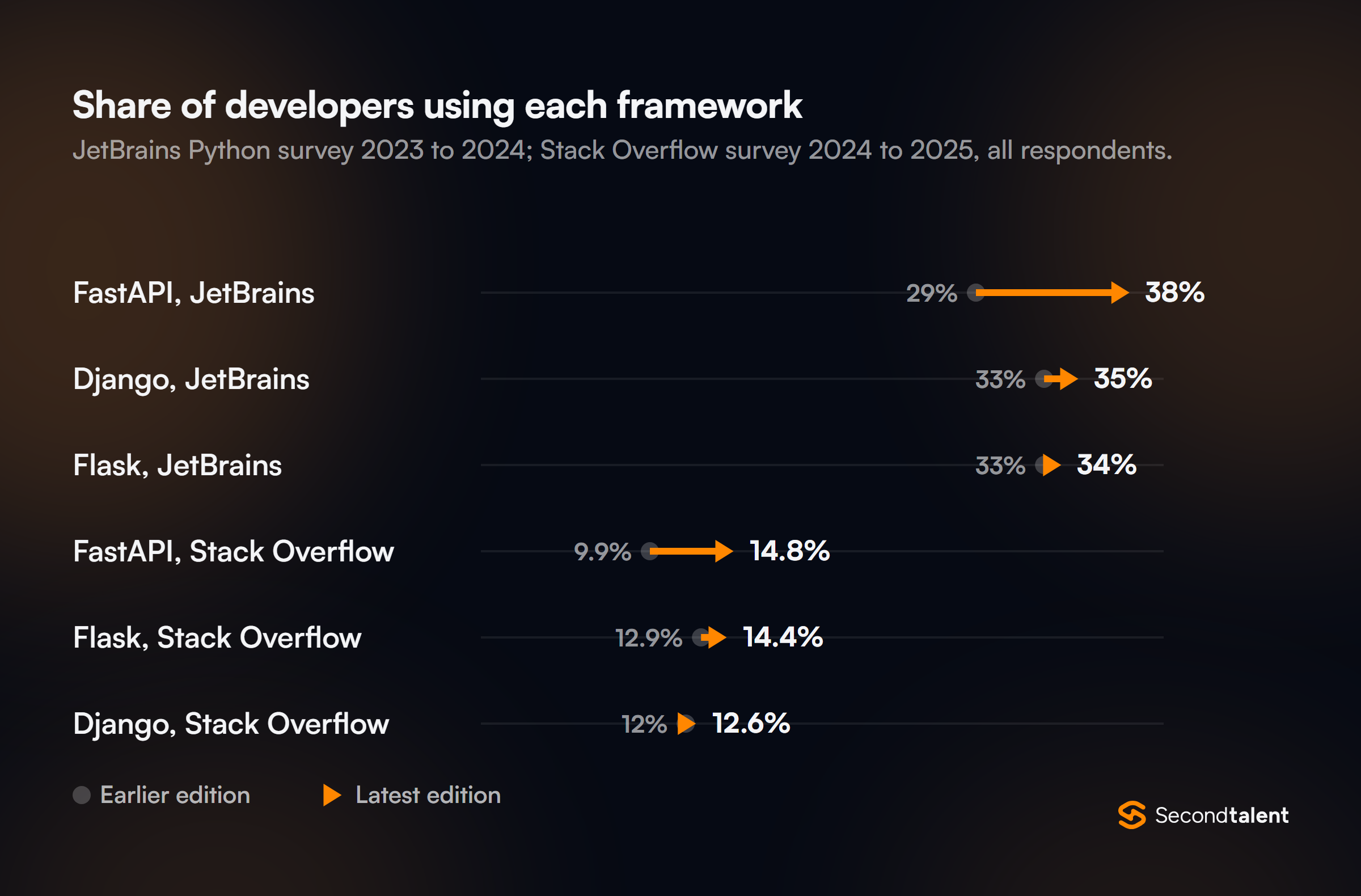This screenshot has height=896, width=1361.
Task: Click the 33% earlier value in Flask, JetBrains row
Action: [x=1000, y=466]
